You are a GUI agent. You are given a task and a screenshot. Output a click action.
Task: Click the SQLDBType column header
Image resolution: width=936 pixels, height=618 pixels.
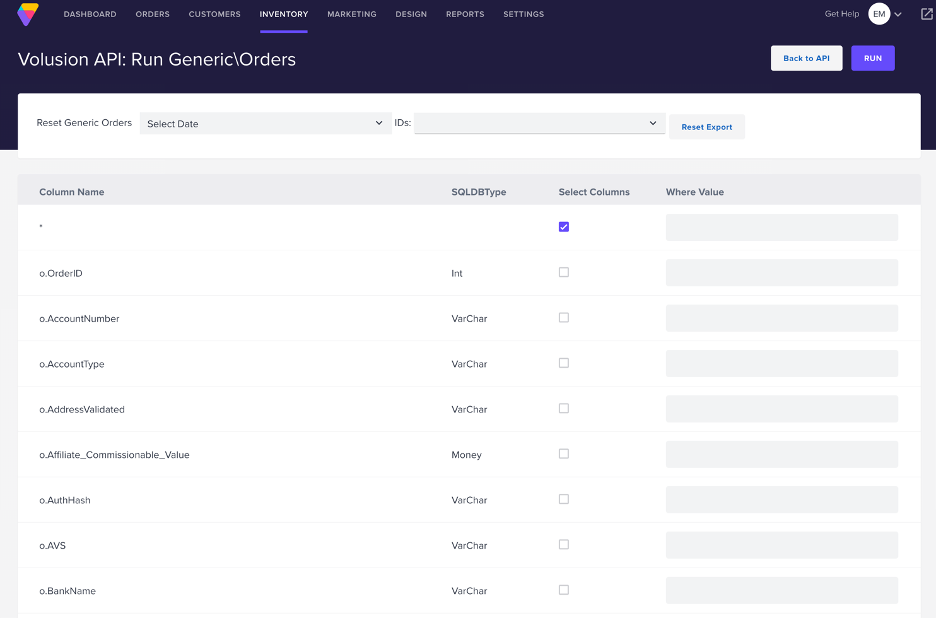[479, 192]
